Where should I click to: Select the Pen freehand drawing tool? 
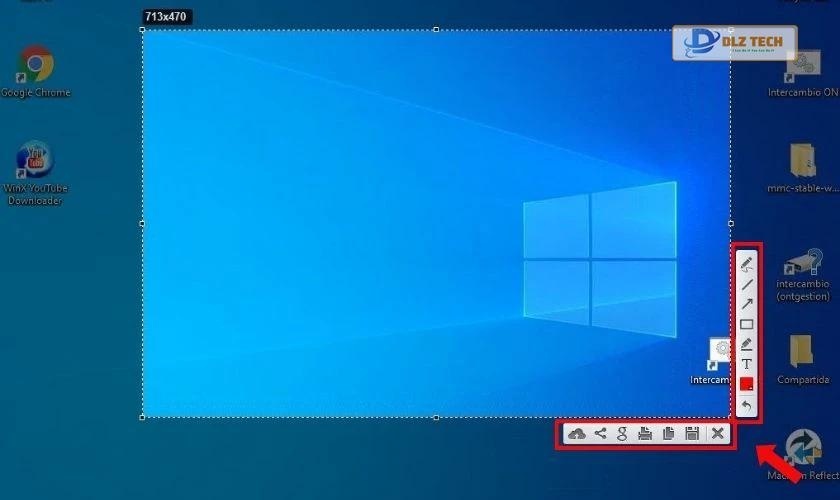click(746, 263)
